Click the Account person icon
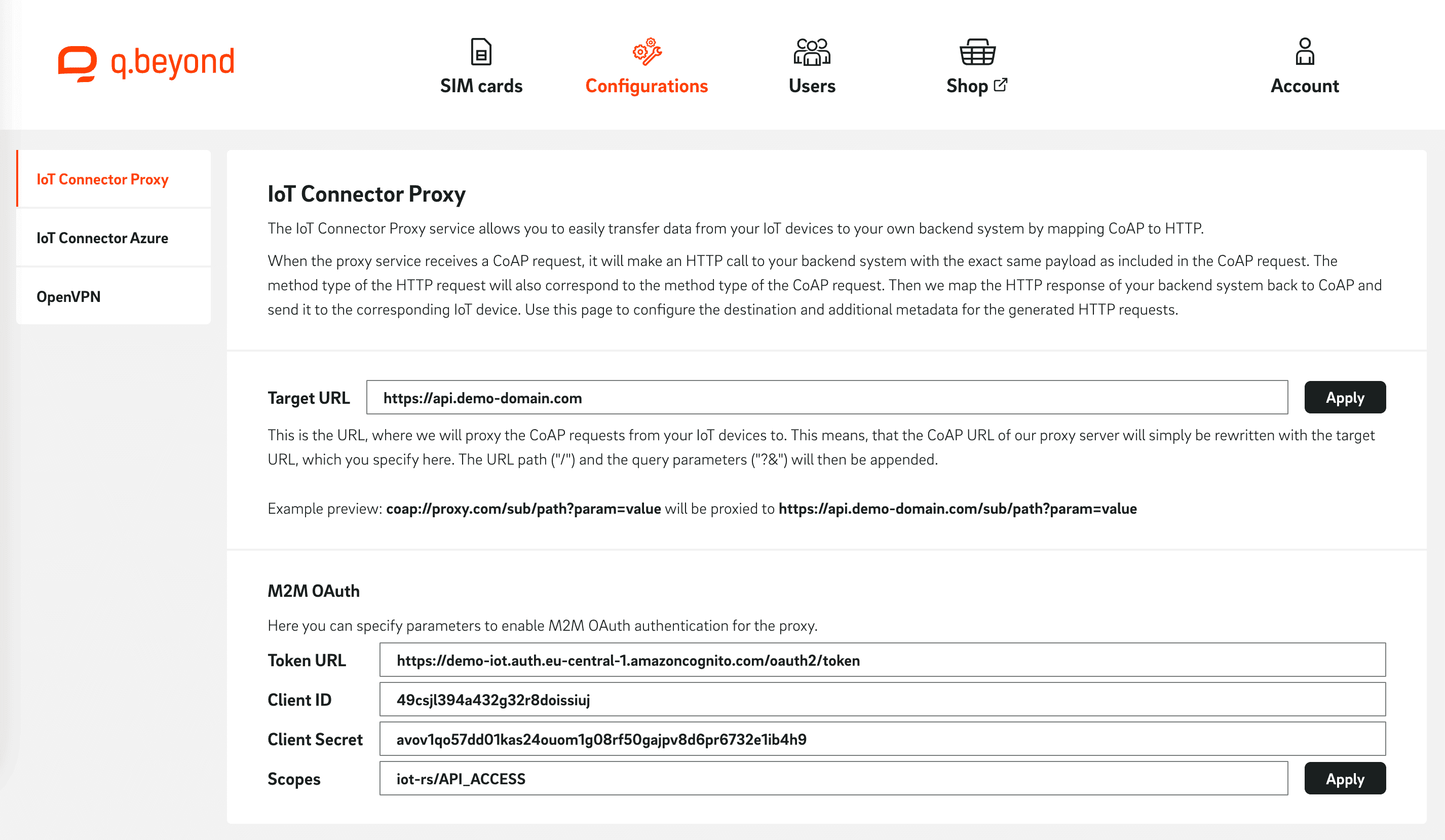The width and height of the screenshot is (1445, 840). point(1305,52)
